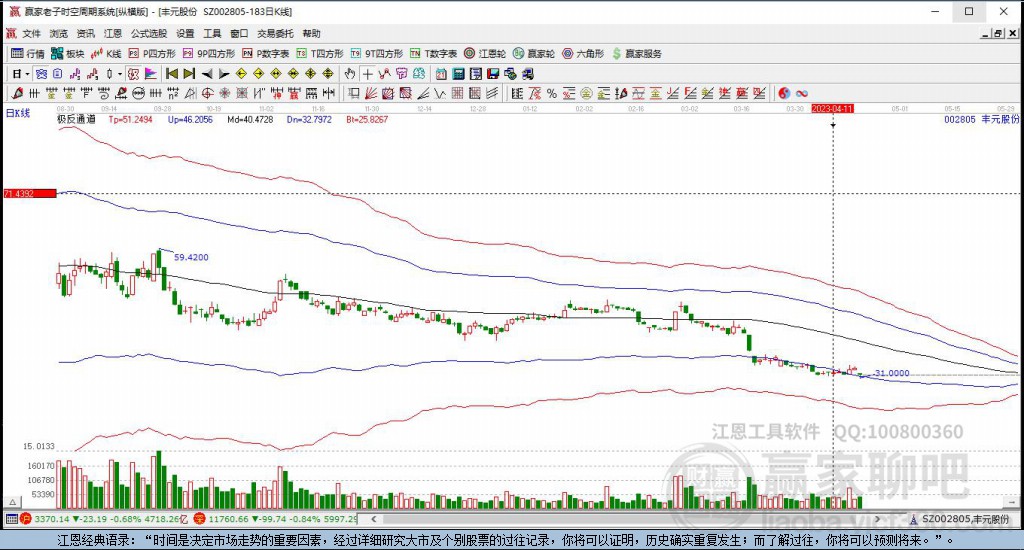Click the first yellow diamond arrow icon
Image resolution: width=1024 pixels, height=550 pixels.
pos(241,74)
